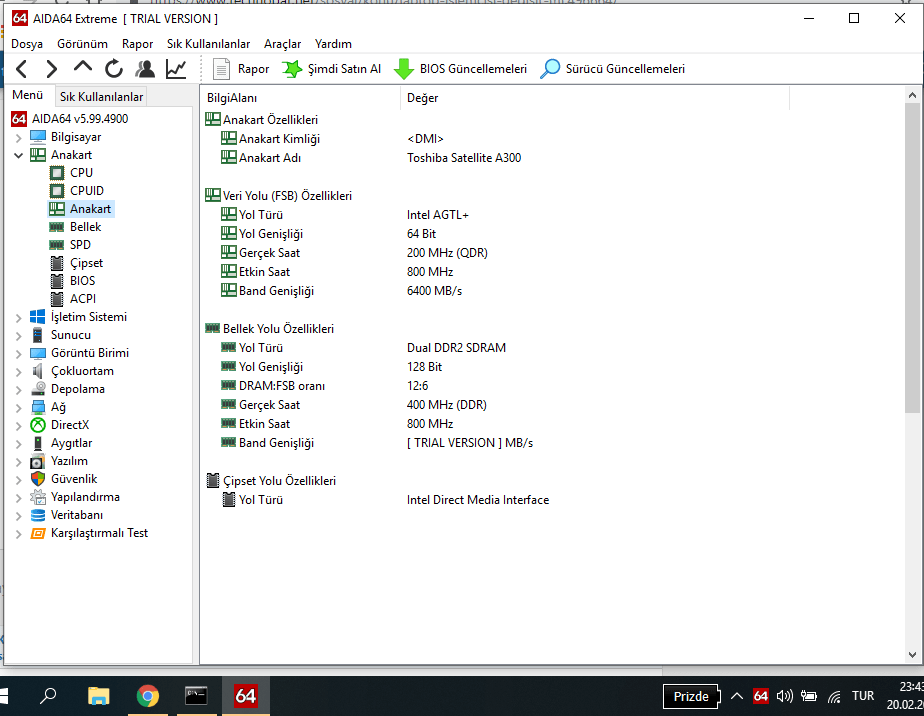Switch to the Menü tab
This screenshot has height=716, width=924.
coord(28,95)
